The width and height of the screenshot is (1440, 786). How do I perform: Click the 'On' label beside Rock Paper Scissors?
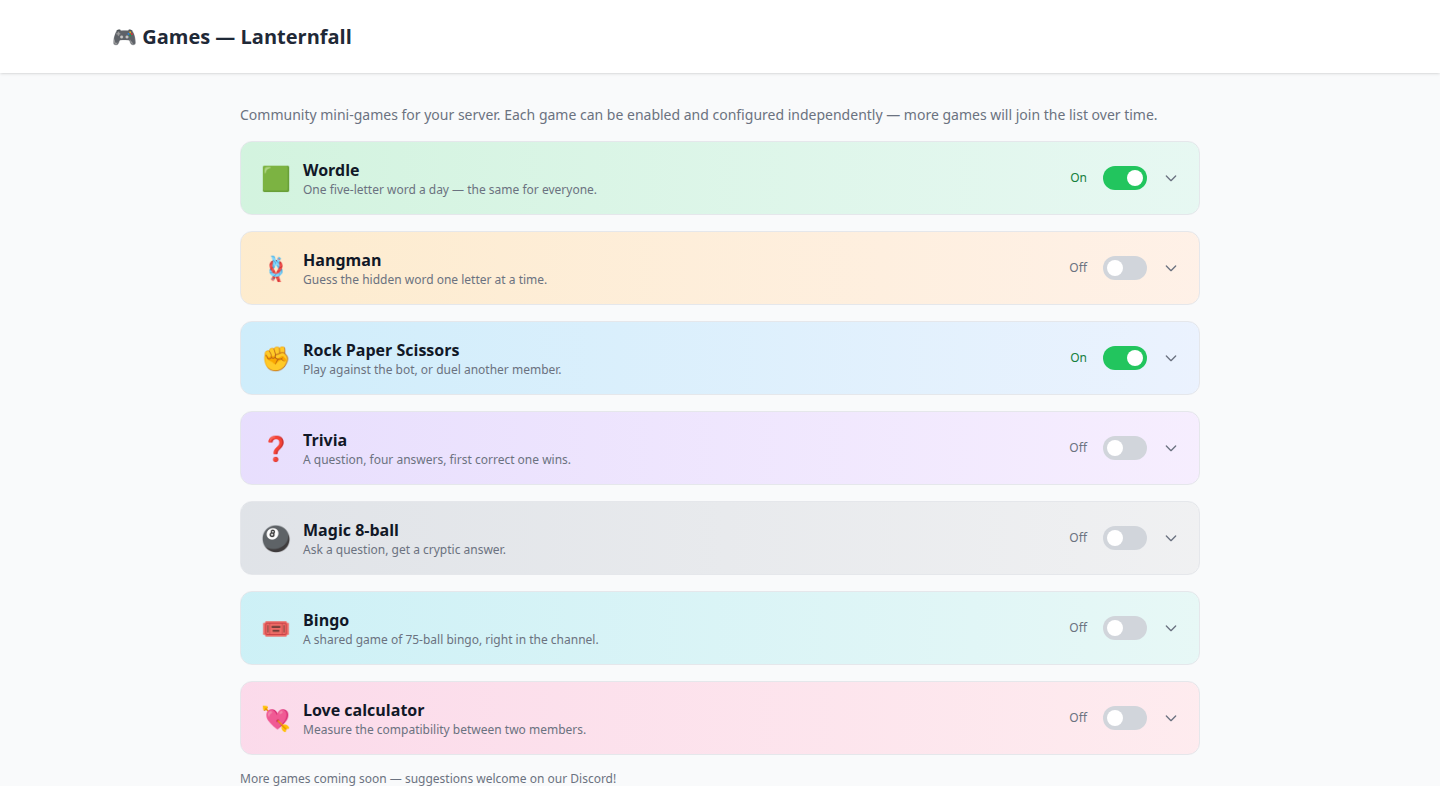1078,358
